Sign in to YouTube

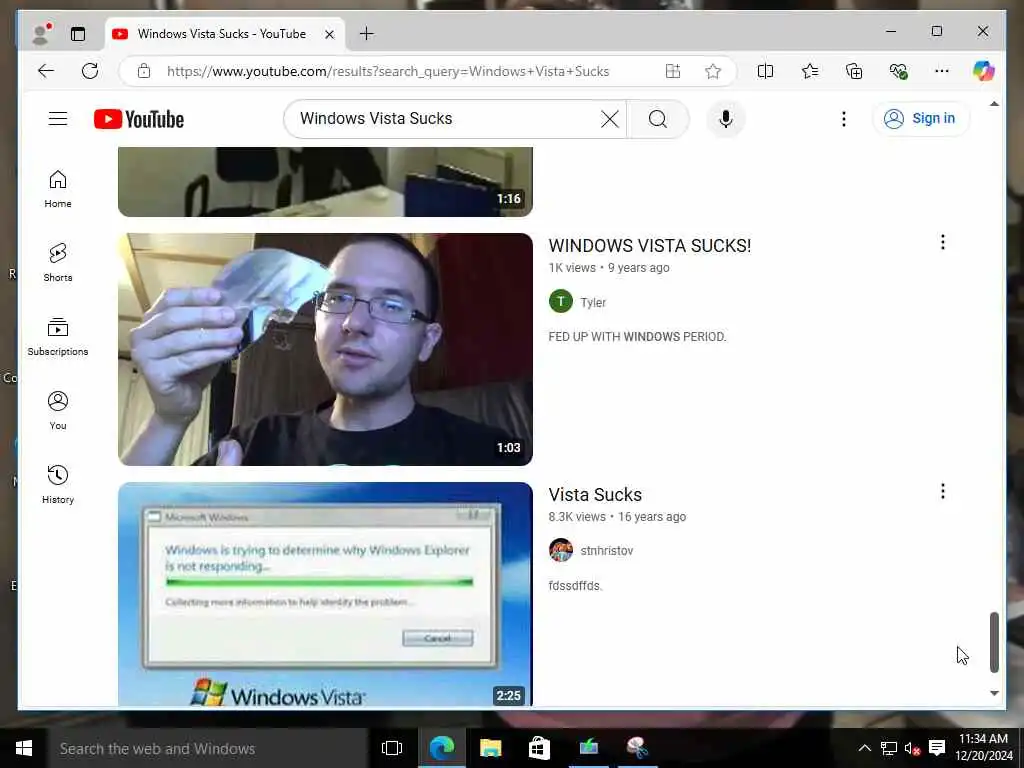point(920,118)
